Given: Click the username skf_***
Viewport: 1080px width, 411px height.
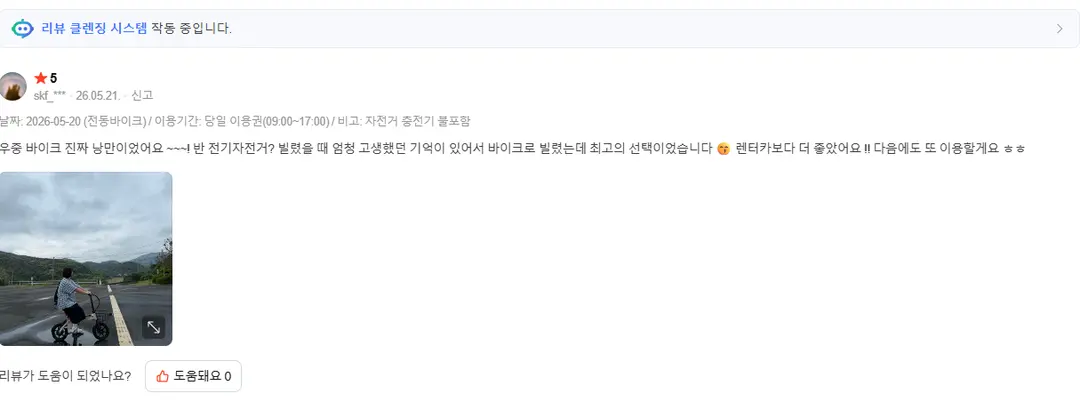Looking at the screenshot, I should (x=50, y=96).
